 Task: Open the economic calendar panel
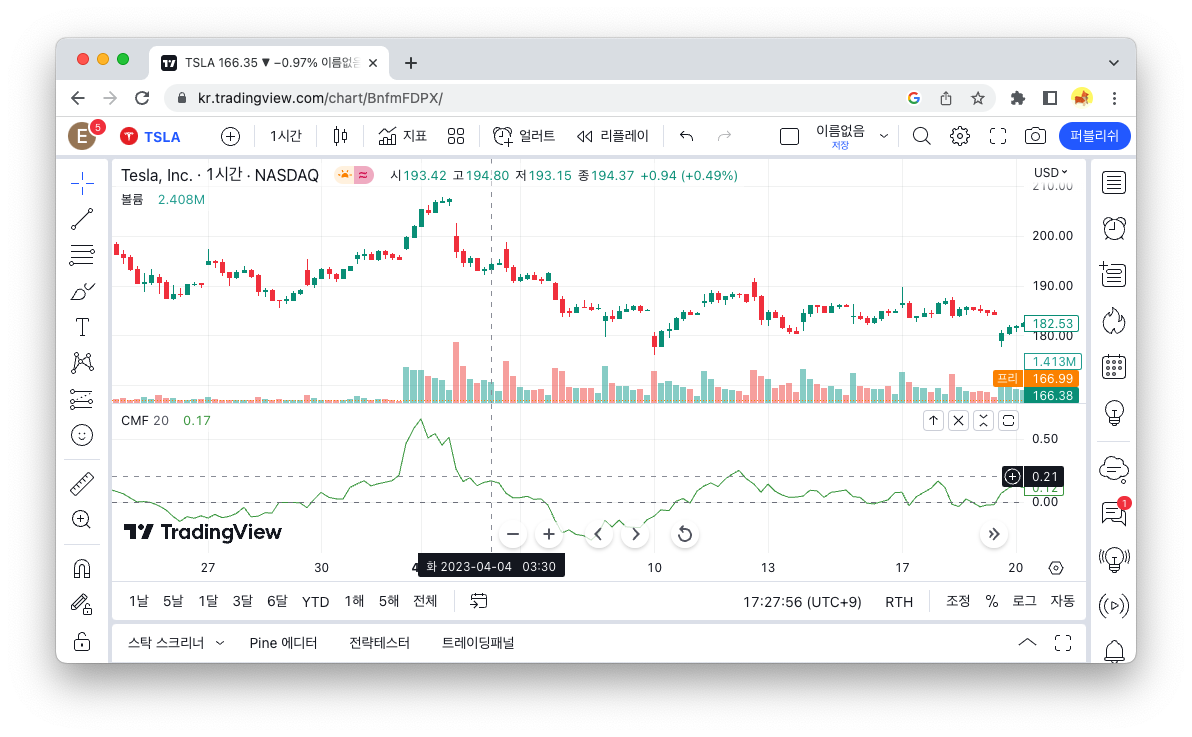(1114, 367)
